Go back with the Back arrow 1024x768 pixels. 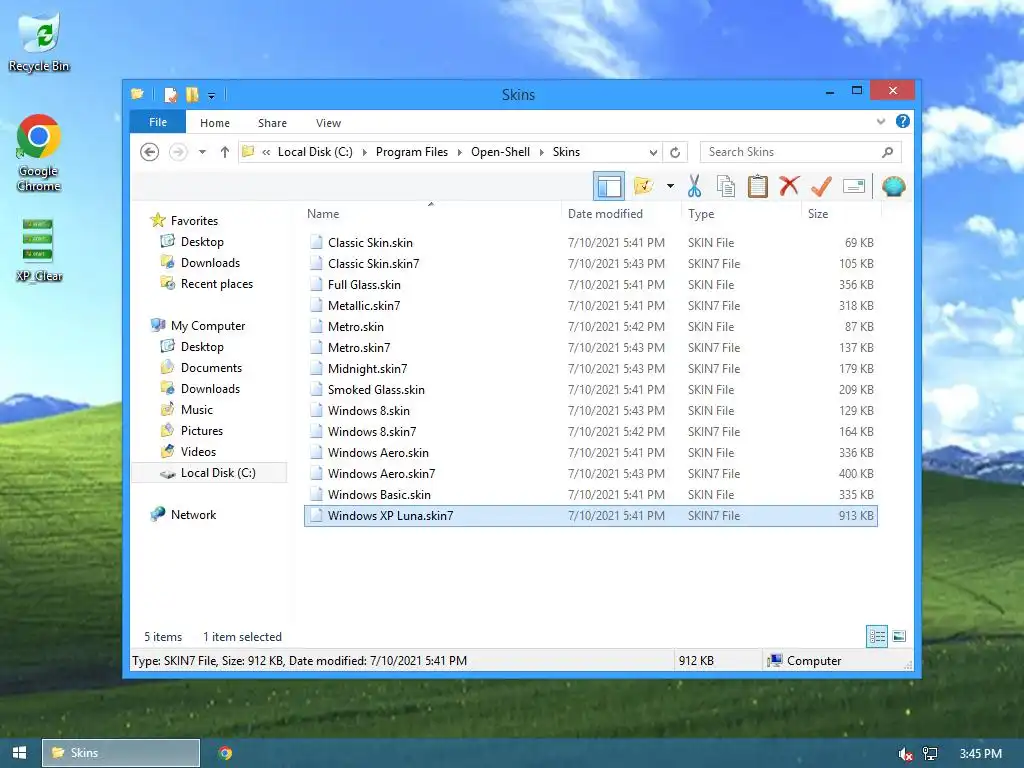point(150,152)
